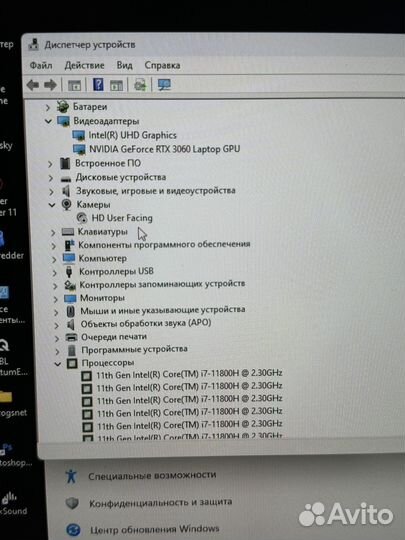Click the HD User Facing camera icon
Screen dimensions: 405x540
82,218
